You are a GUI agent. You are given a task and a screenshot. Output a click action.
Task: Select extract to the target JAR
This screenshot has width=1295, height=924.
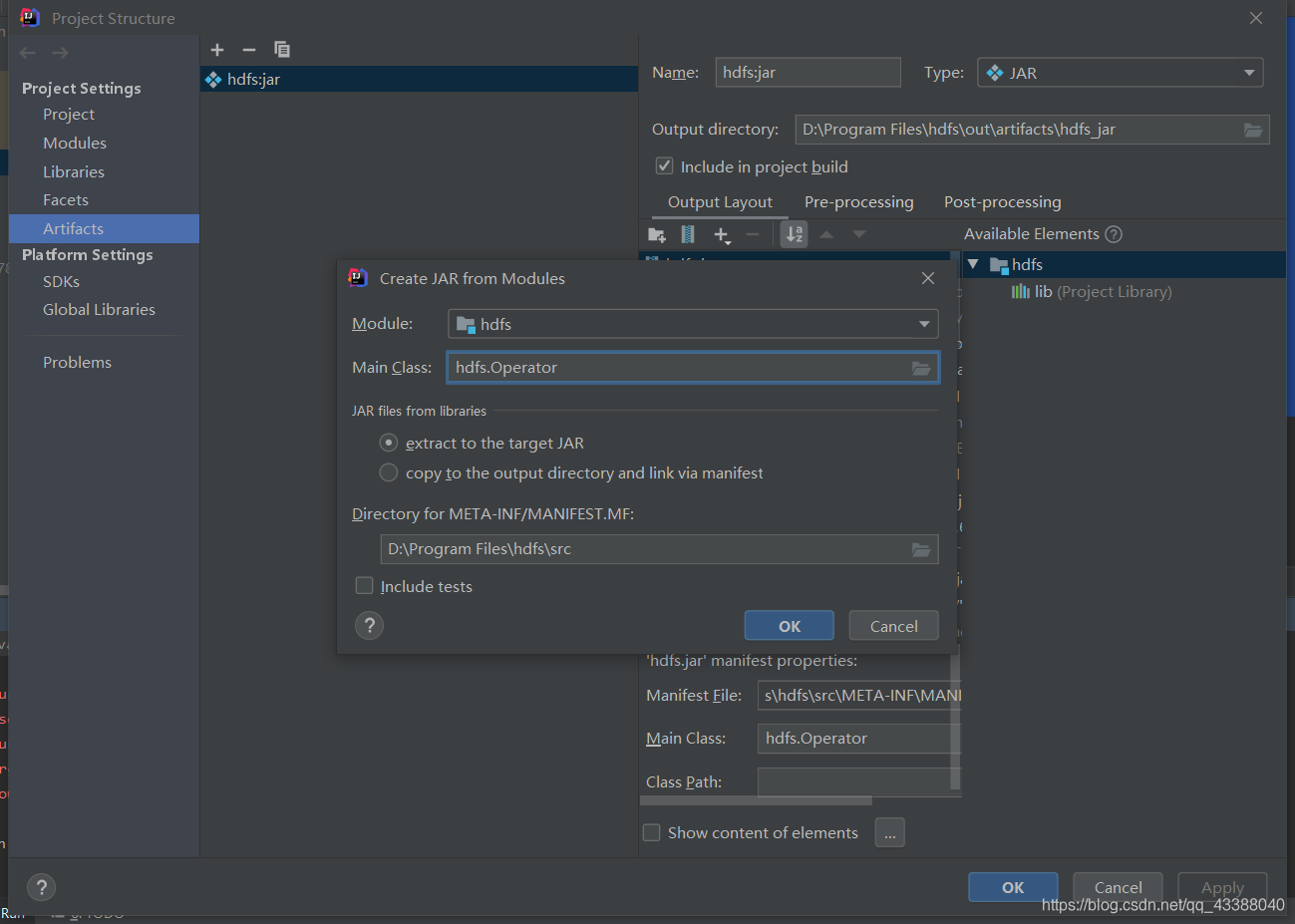pyautogui.click(x=389, y=443)
